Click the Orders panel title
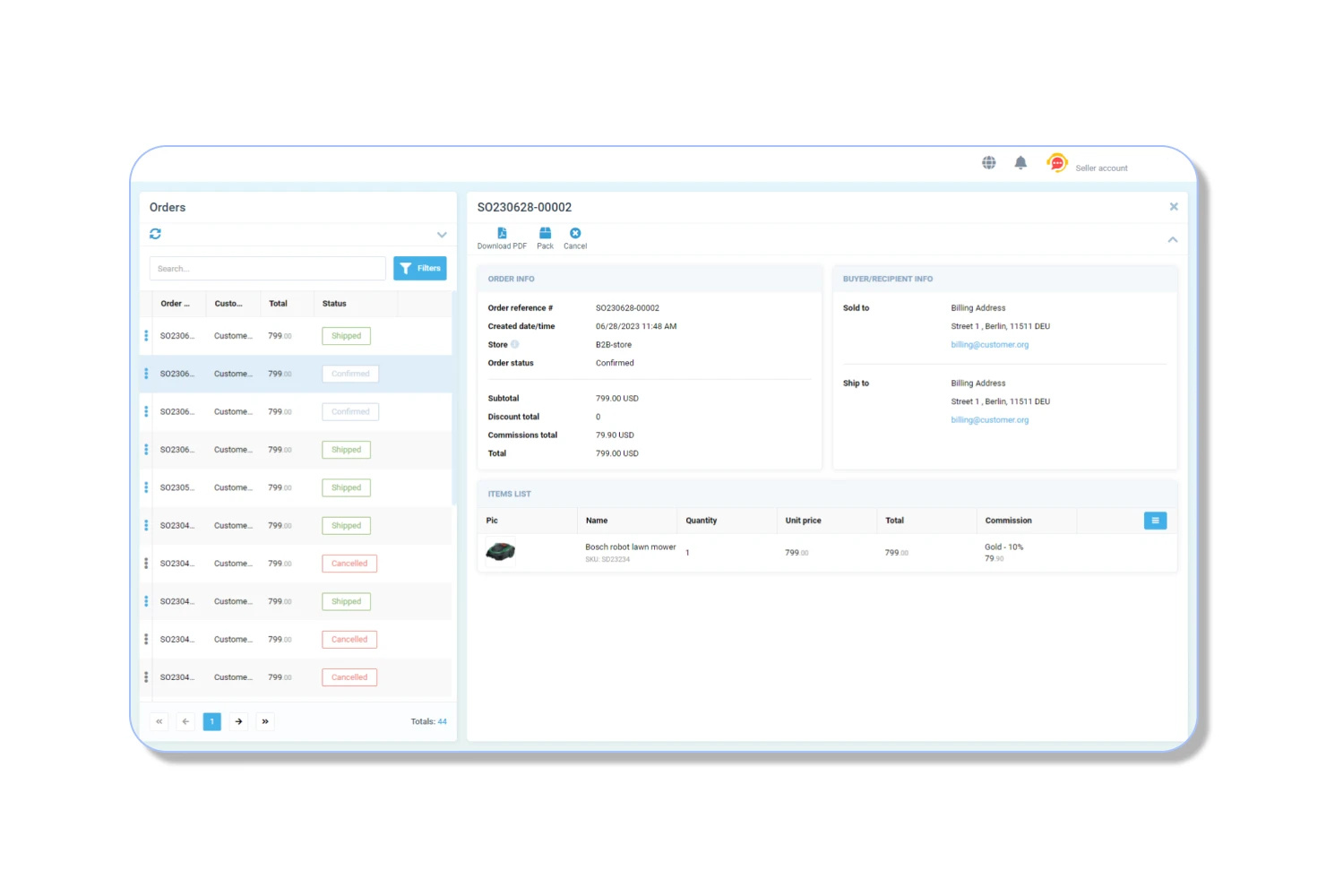The image size is (1326, 896). click(168, 207)
